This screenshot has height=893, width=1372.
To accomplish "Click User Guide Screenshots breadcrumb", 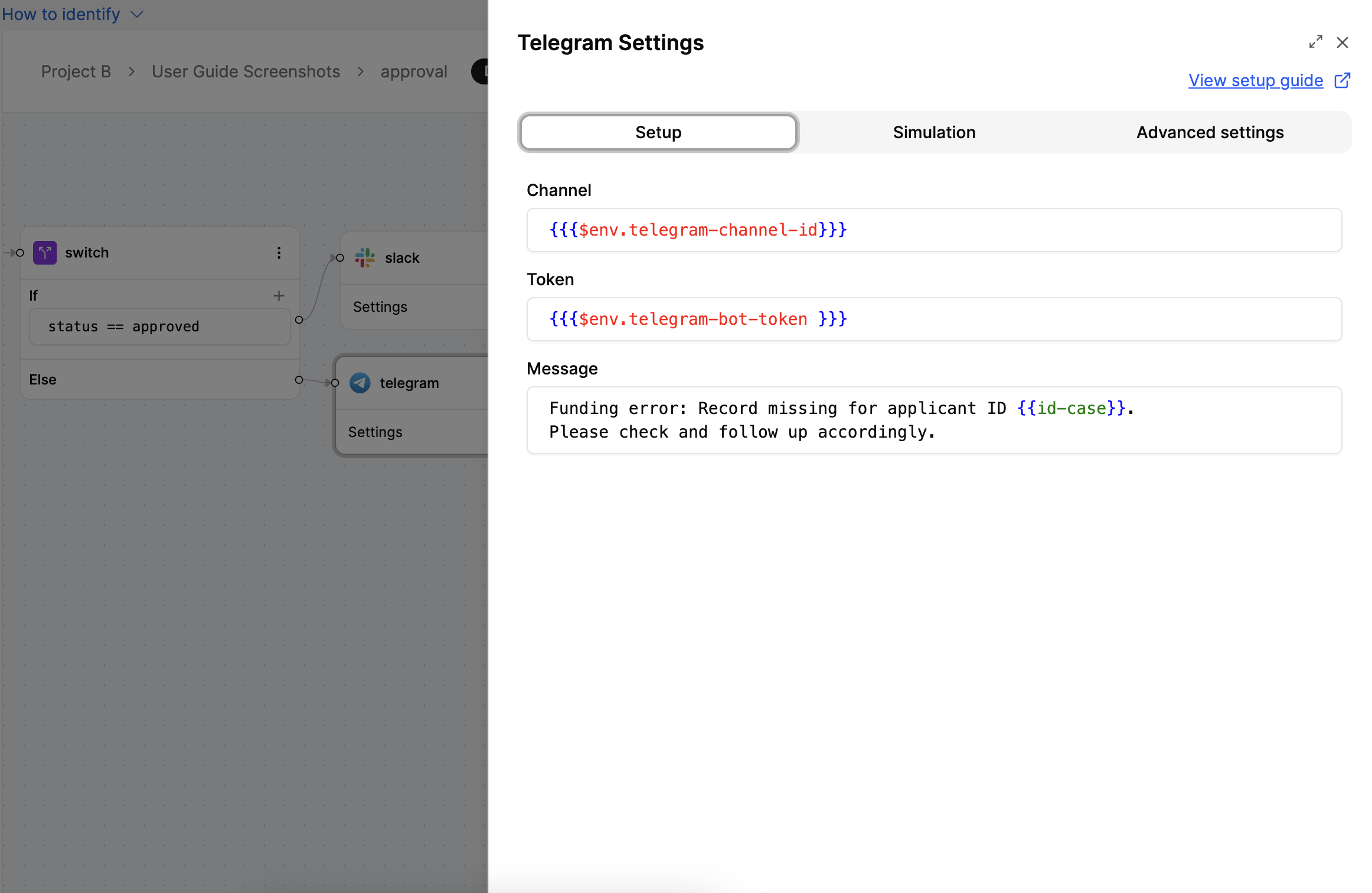I will [x=246, y=71].
